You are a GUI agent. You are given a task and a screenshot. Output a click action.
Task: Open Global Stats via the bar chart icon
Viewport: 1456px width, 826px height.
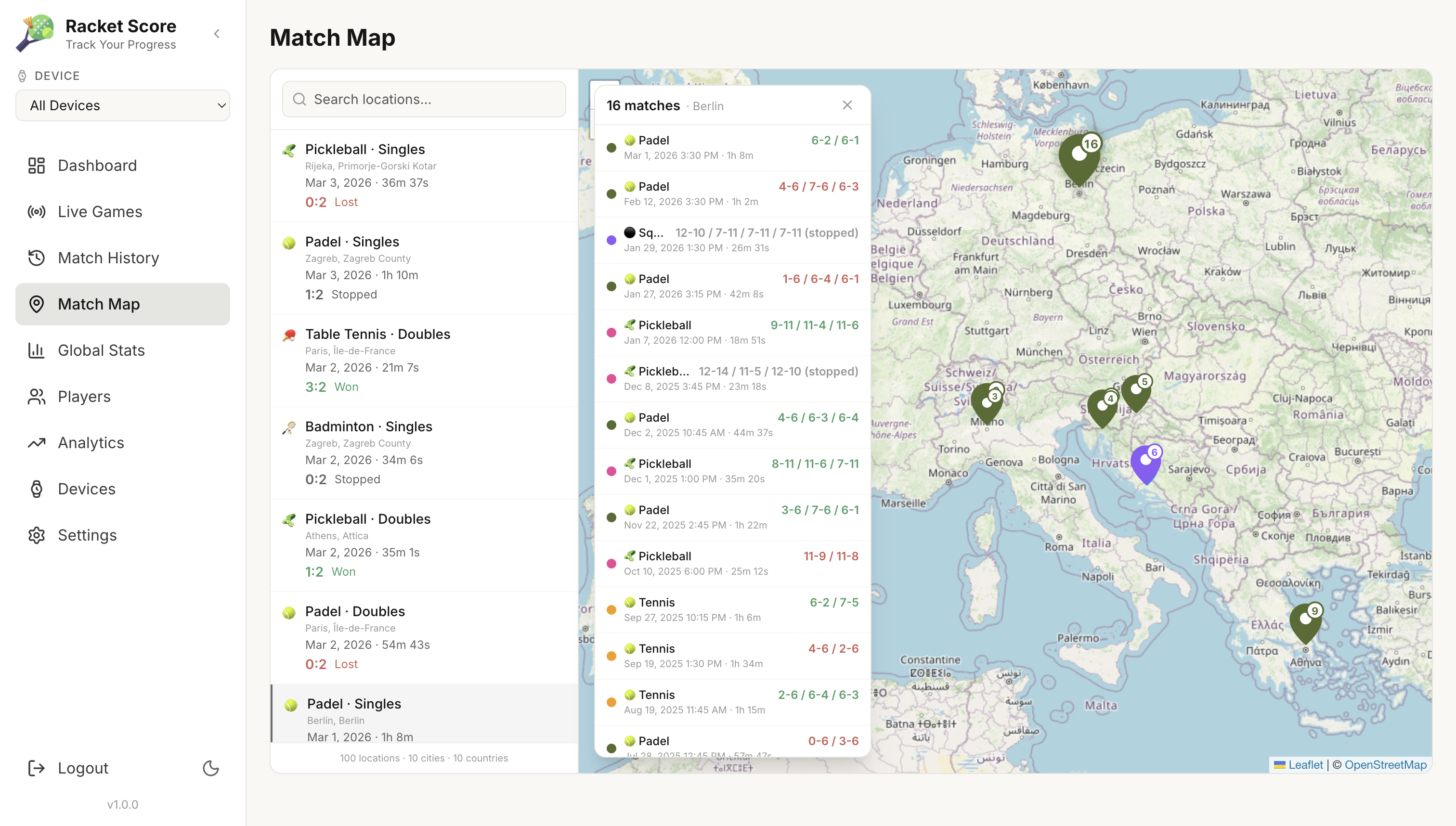pos(36,350)
